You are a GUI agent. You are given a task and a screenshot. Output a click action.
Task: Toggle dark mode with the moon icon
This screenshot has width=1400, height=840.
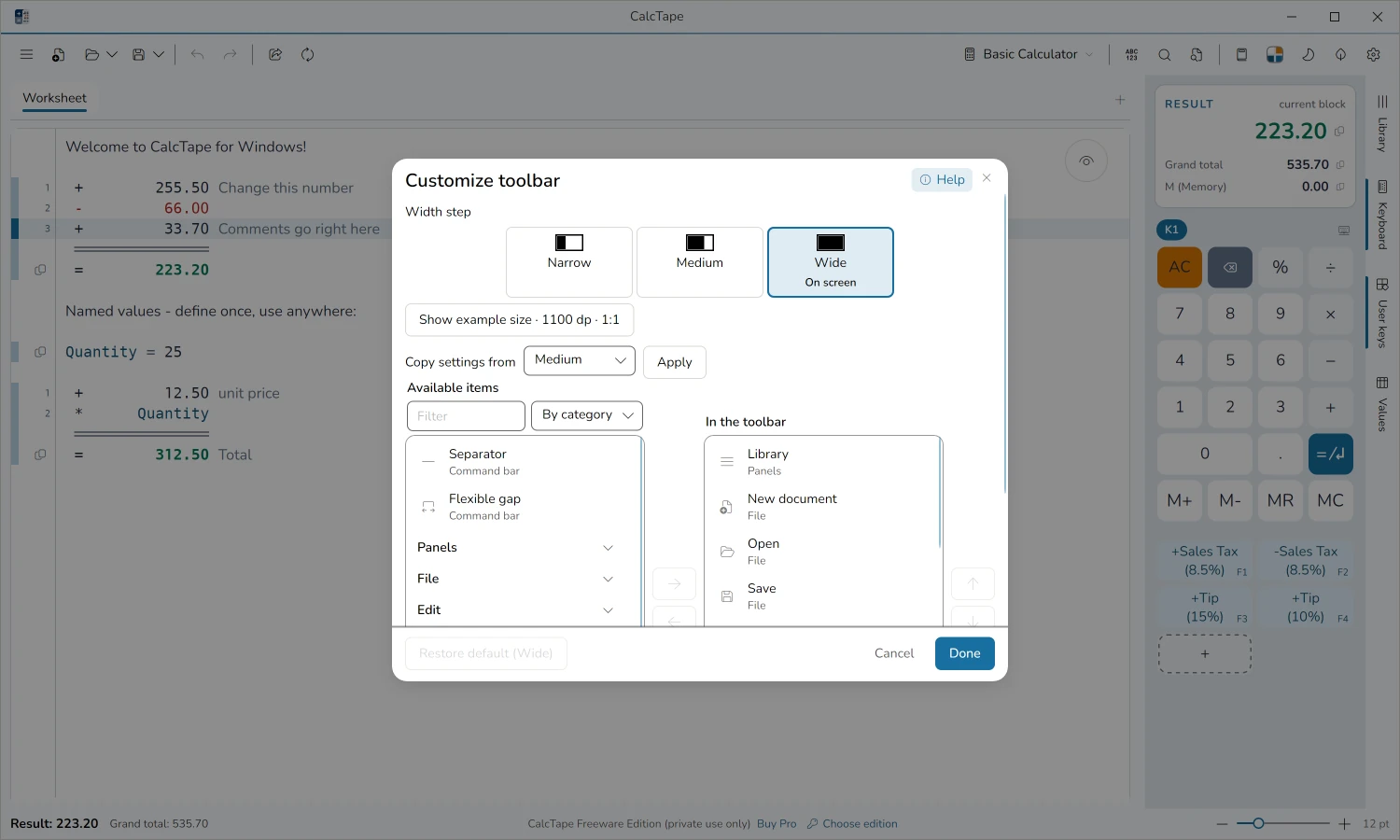coord(1308,54)
